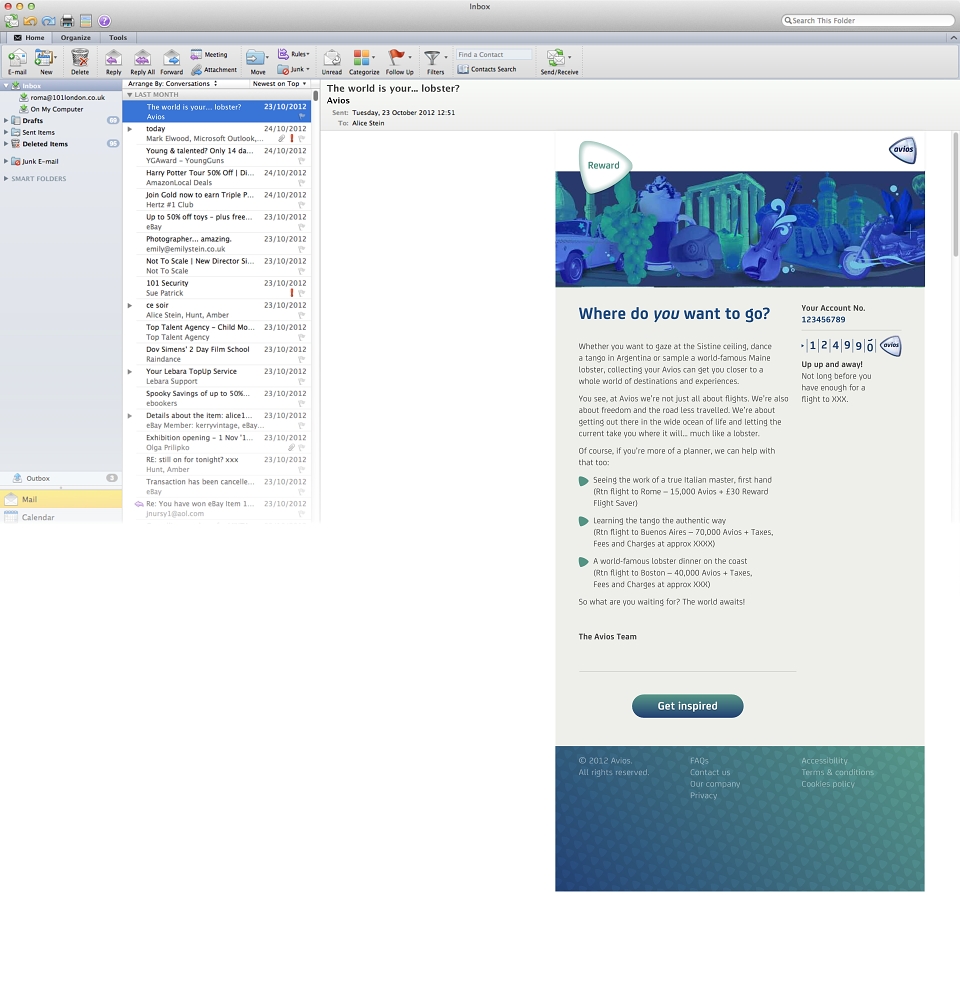This screenshot has height=994, width=960.
Task: Switch to Calendar view
Action: tap(61, 517)
